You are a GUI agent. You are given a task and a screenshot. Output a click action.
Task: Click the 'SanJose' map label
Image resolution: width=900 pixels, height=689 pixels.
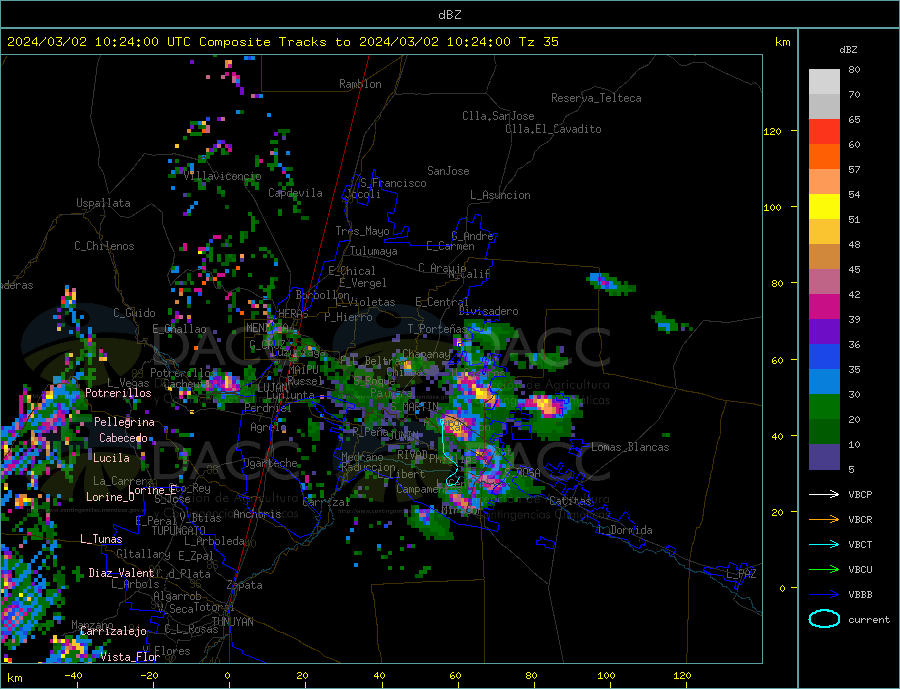[x=448, y=171]
